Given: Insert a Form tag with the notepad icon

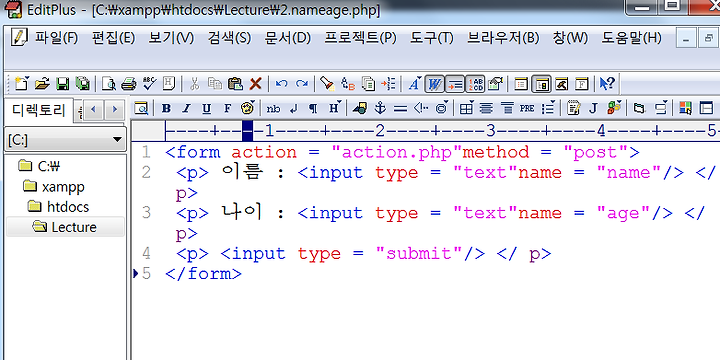Looking at the screenshot, I should 573,108.
